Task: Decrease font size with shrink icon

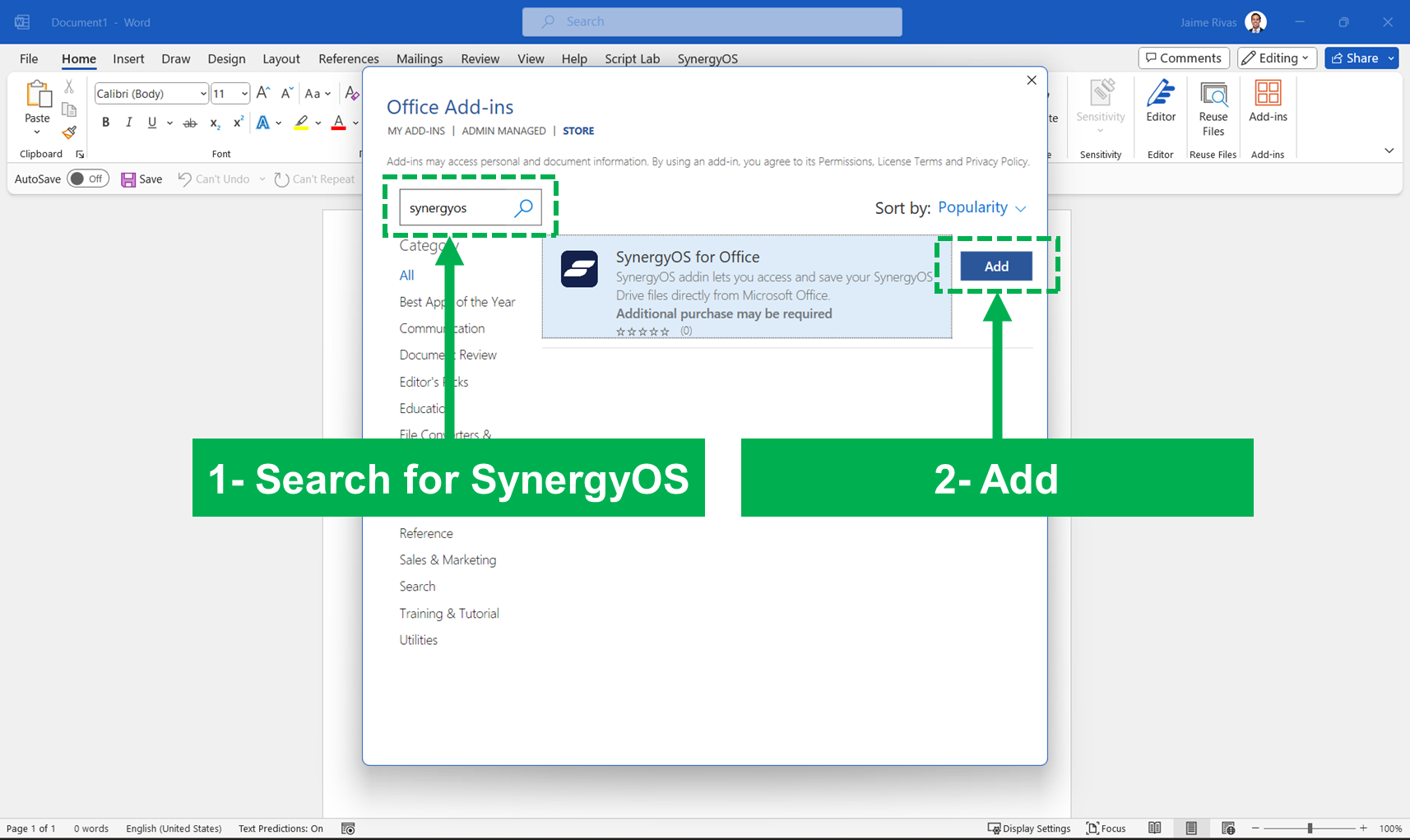Action: tap(286, 93)
